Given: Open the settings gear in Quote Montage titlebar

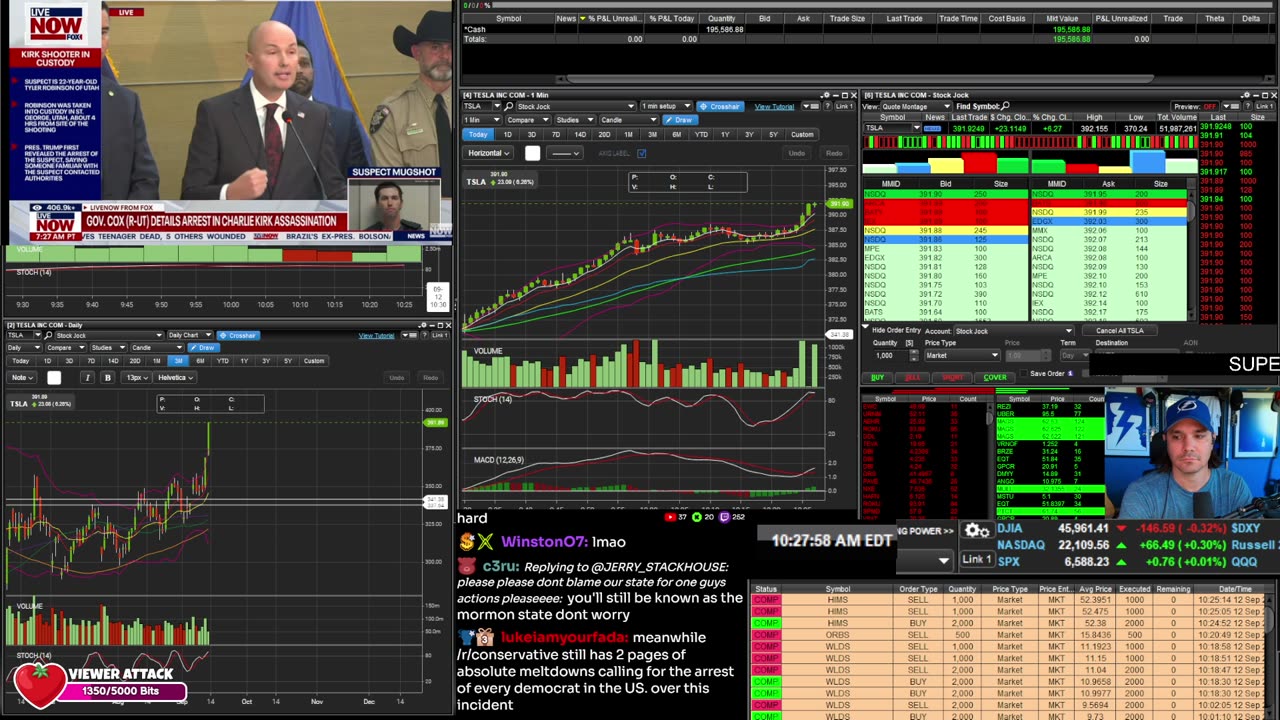Looking at the screenshot, I should (x=1245, y=95).
